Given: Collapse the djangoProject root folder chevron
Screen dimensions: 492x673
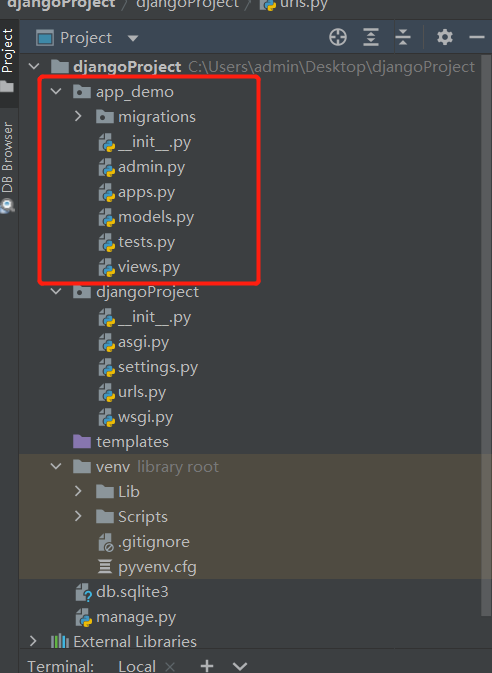Looking at the screenshot, I should [34, 67].
